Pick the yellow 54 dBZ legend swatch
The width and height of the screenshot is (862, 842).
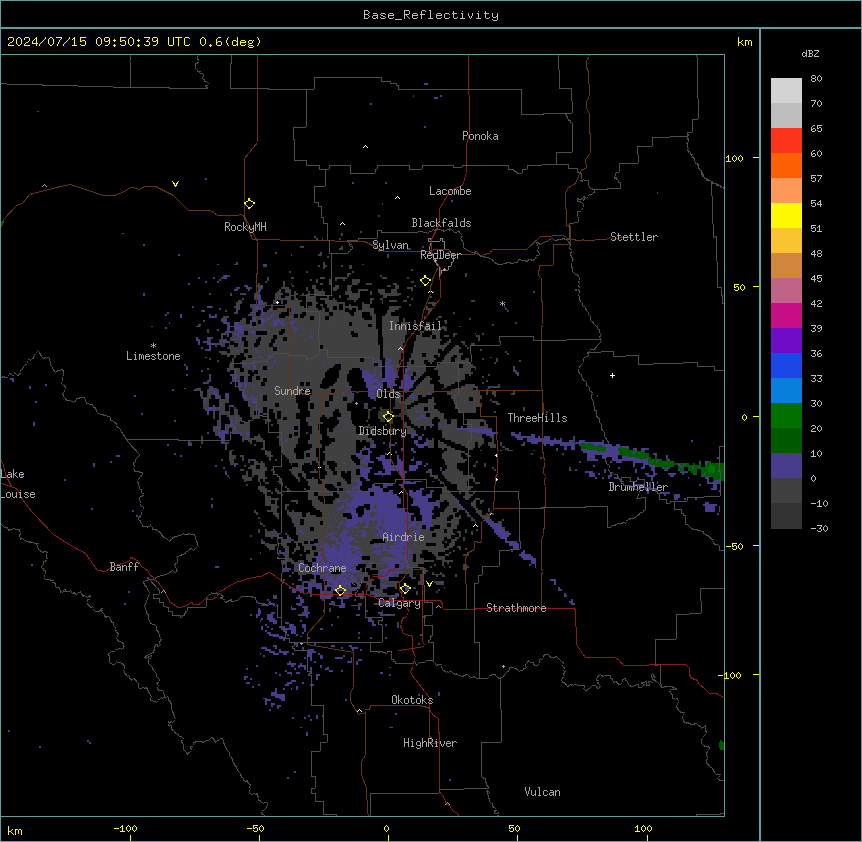point(786,215)
